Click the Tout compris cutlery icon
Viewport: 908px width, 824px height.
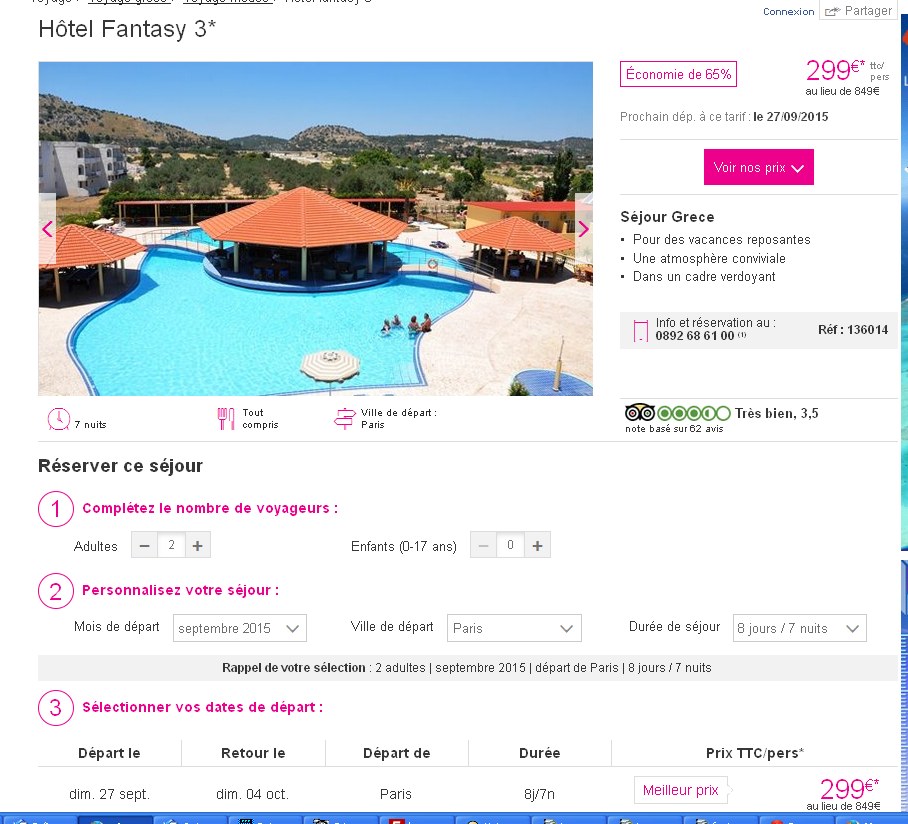tap(226, 419)
